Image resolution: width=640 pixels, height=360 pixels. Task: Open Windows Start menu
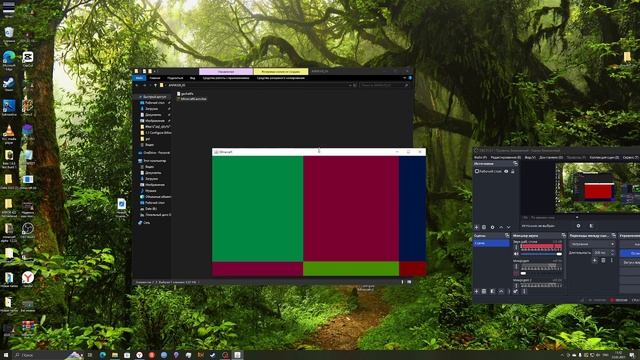(6, 355)
